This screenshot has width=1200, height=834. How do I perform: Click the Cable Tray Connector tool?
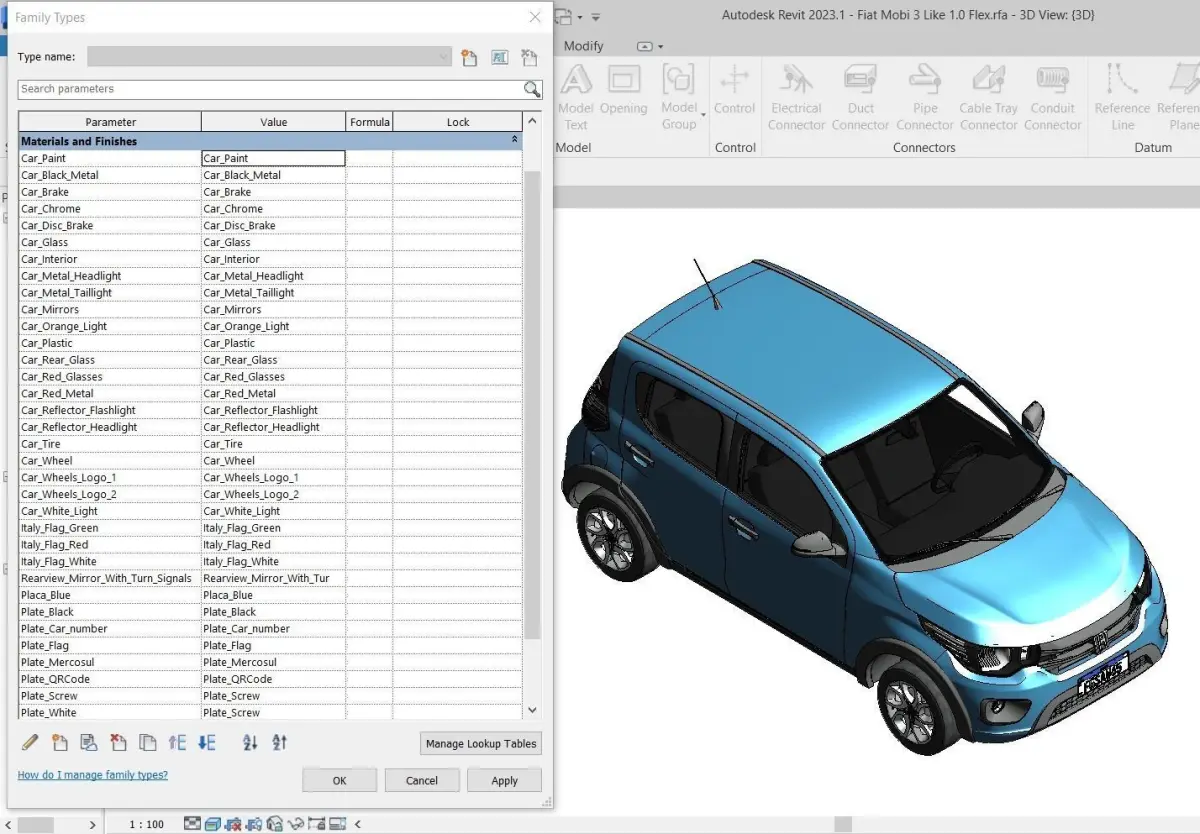(989, 97)
